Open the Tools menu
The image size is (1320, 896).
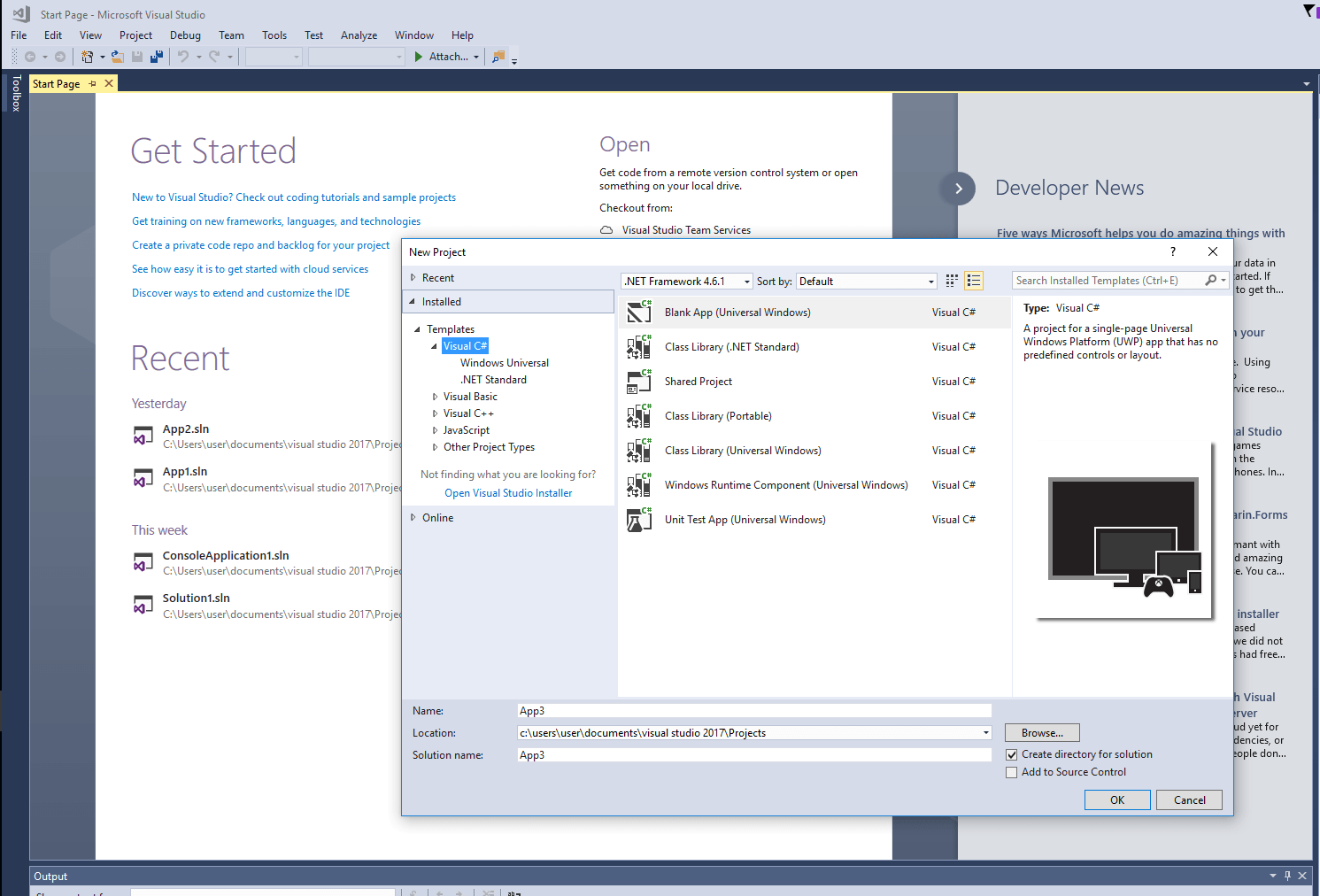click(x=274, y=35)
